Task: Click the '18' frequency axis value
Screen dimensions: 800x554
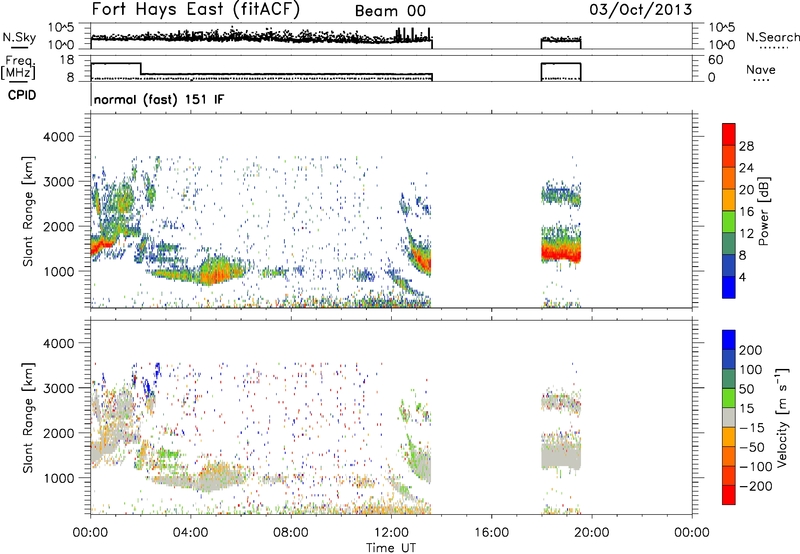Action: tap(67, 60)
